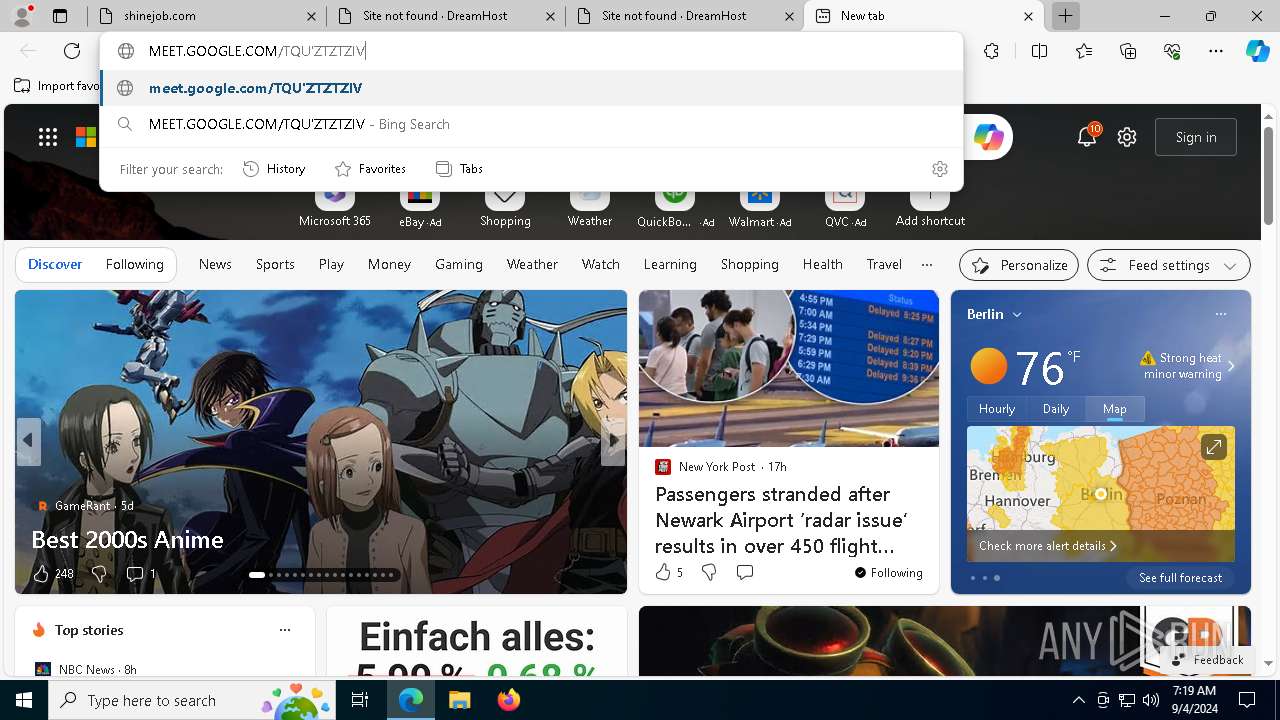
Task: Open the Collections icon
Action: coord(1128,51)
